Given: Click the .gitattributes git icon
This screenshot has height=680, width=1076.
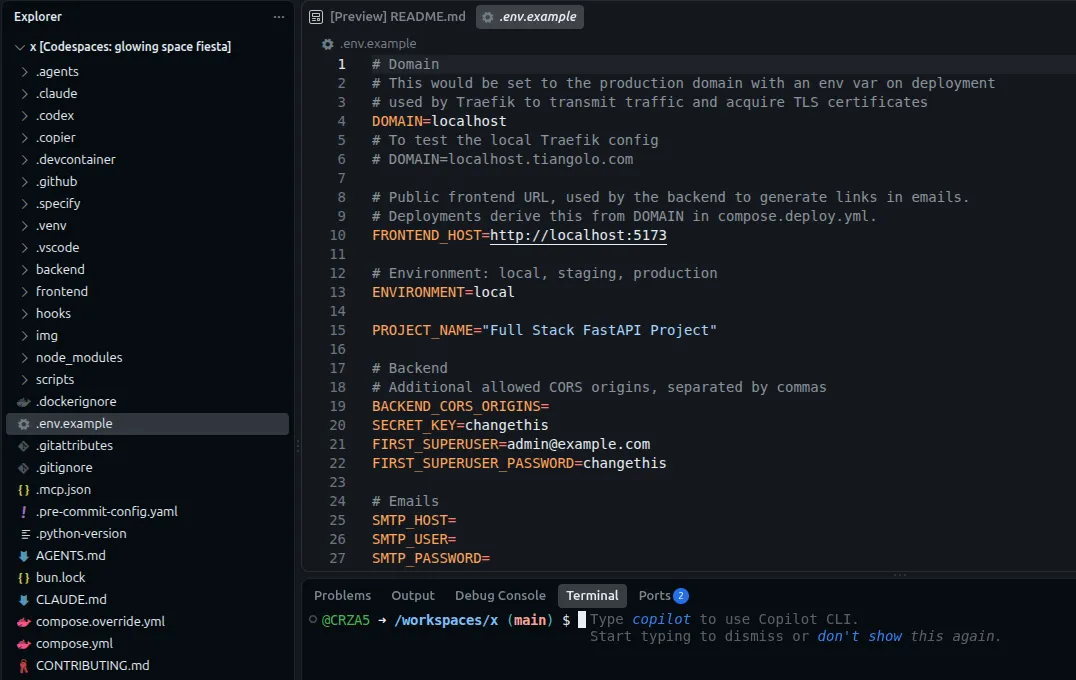Looking at the screenshot, I should (x=24, y=445).
